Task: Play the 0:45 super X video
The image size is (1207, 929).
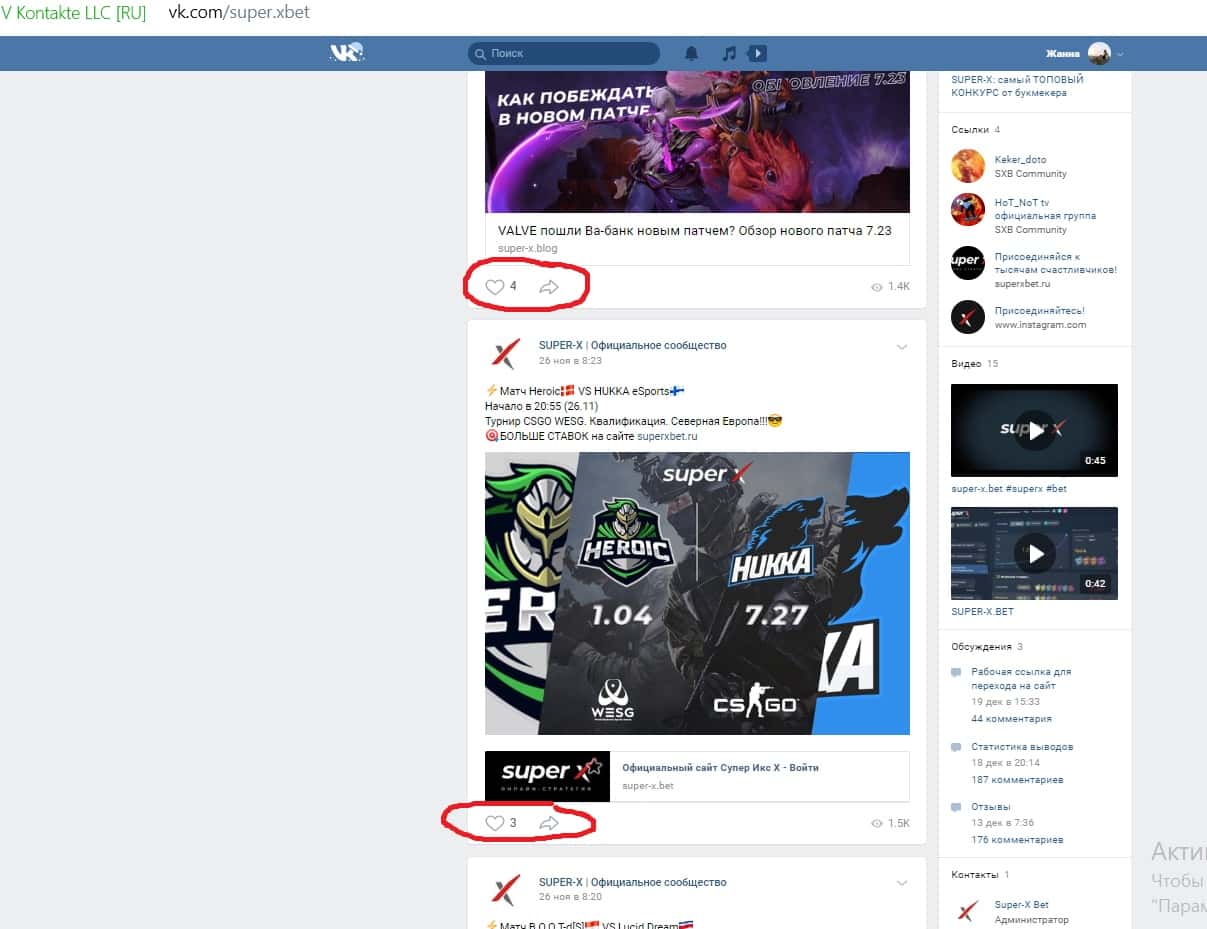Action: tap(1034, 430)
